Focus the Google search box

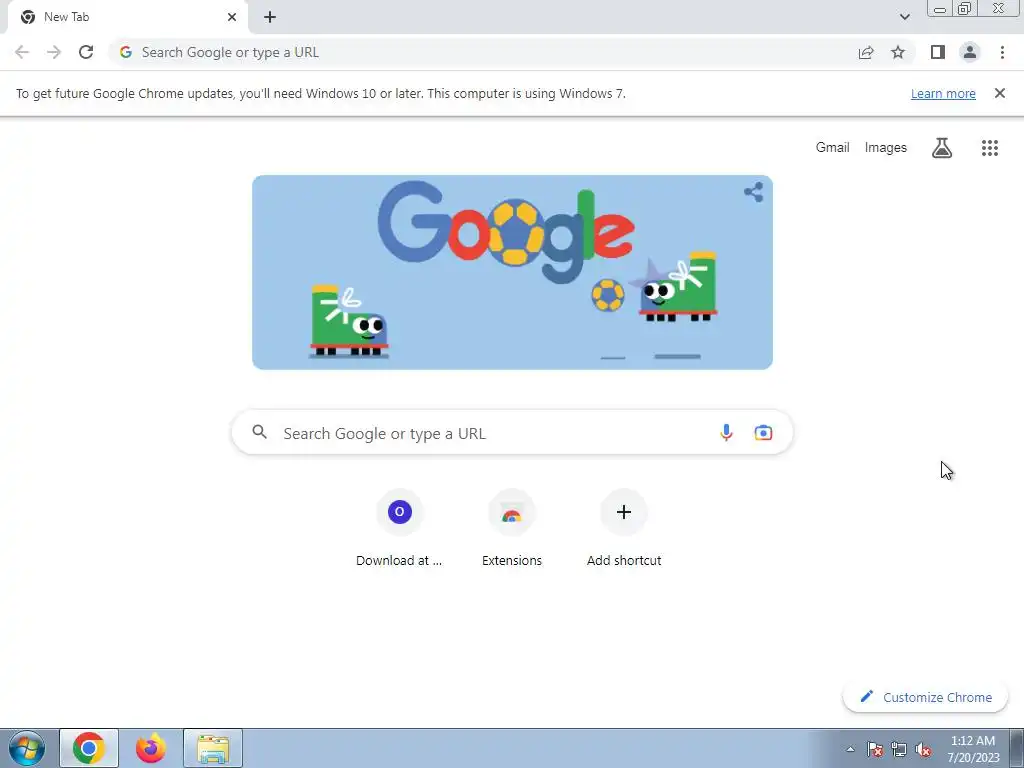click(512, 433)
